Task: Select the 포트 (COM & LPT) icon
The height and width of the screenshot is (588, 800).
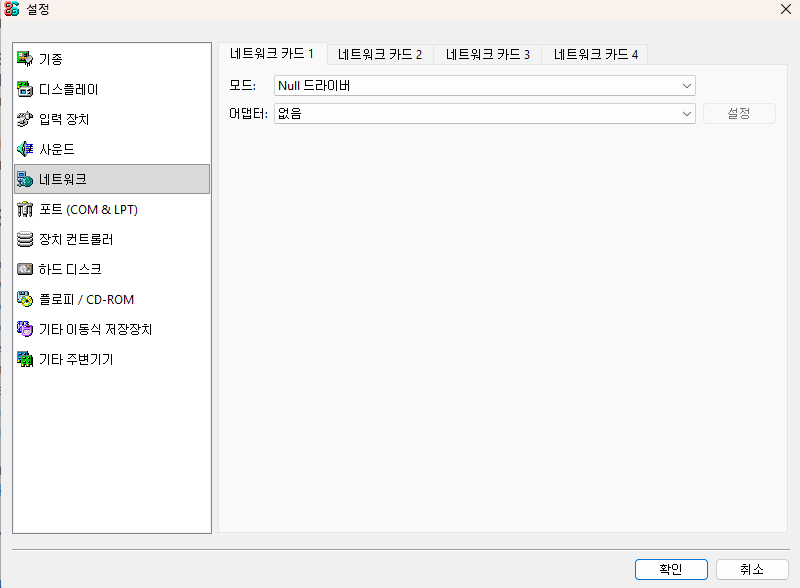Action: pyautogui.click(x=26, y=209)
